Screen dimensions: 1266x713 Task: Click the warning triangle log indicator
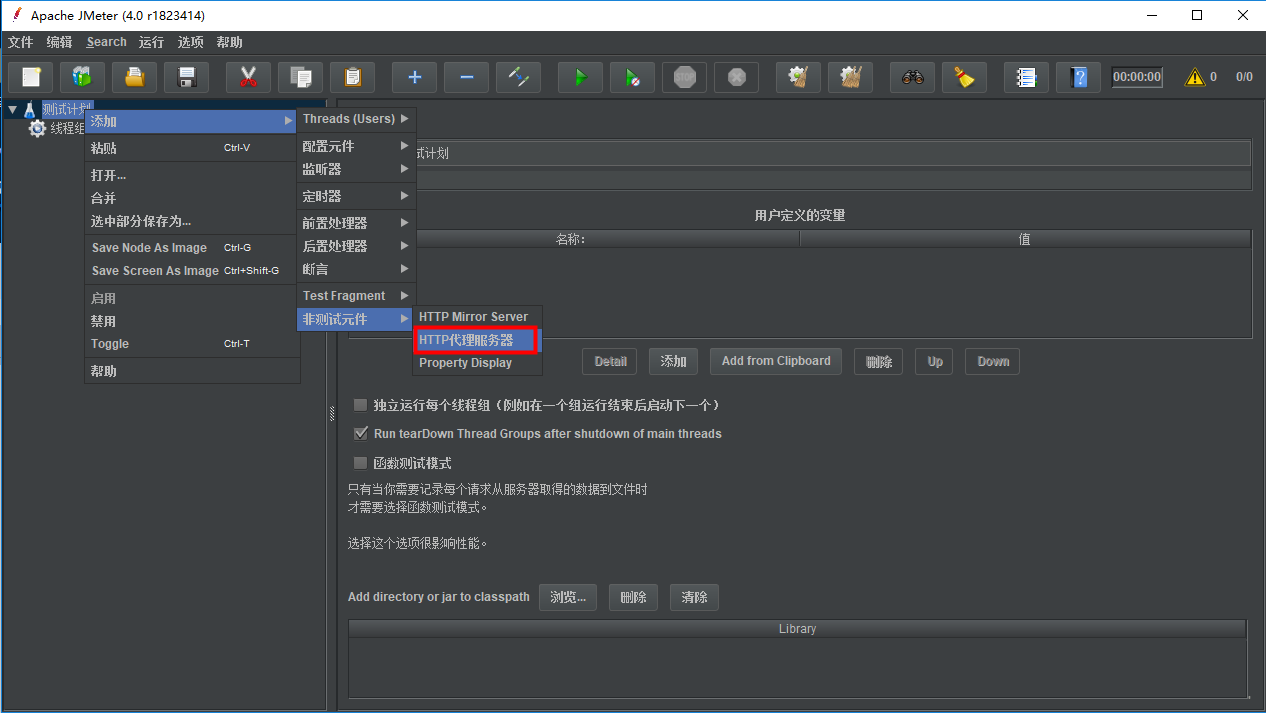pyautogui.click(x=1195, y=77)
